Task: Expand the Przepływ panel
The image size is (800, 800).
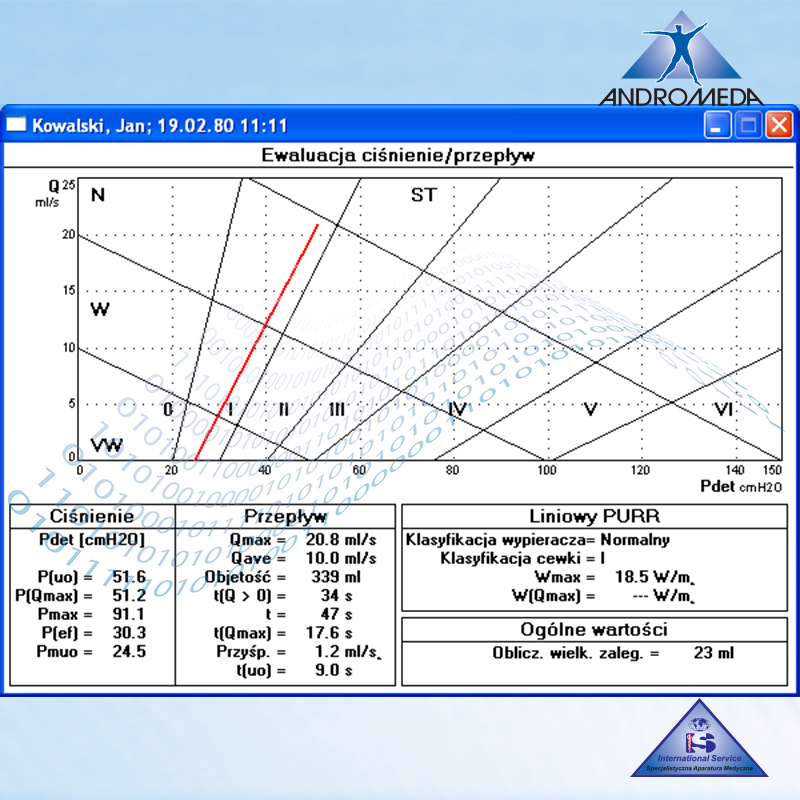Action: (x=283, y=516)
